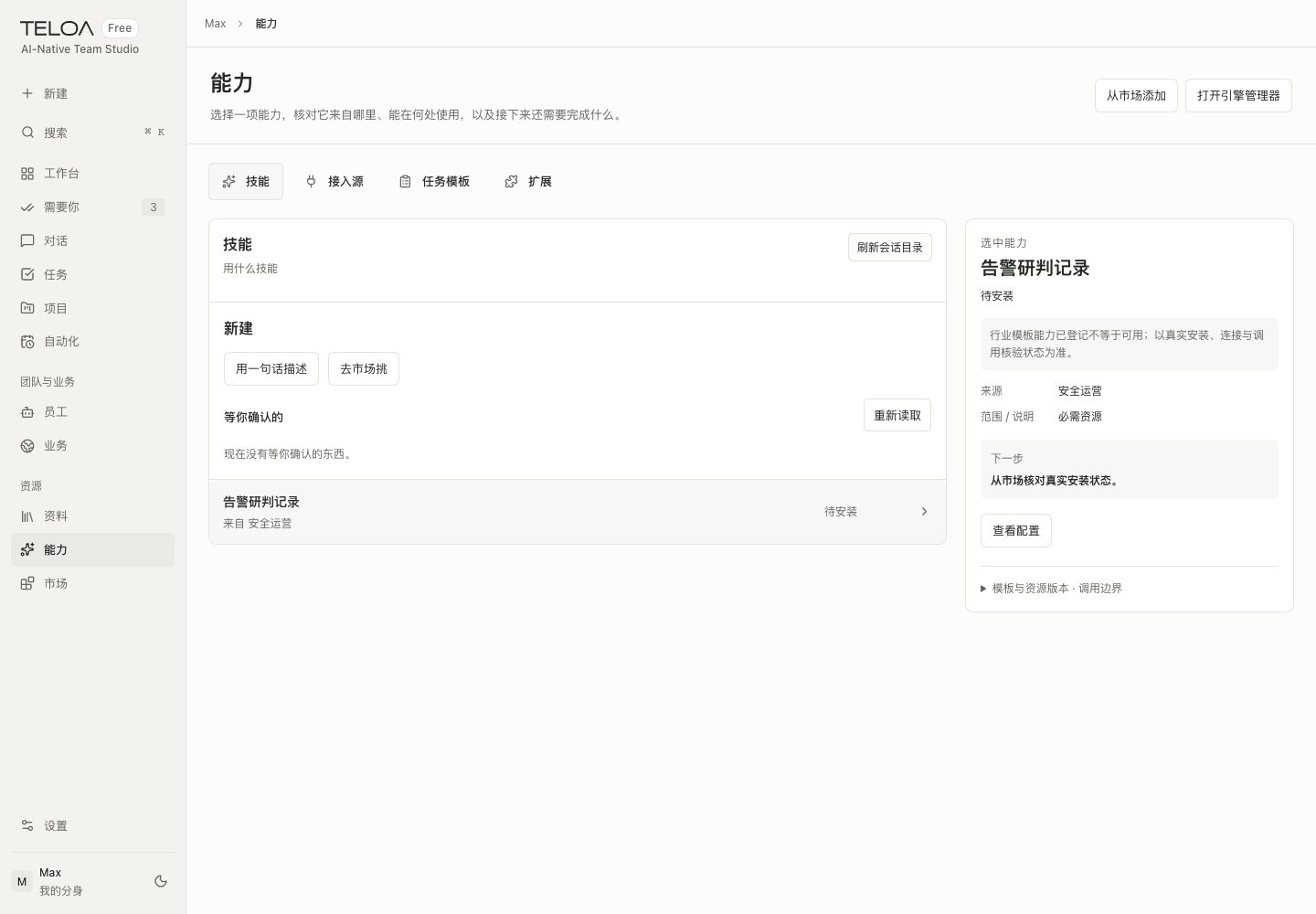Click the 需要你 double-check icon
Screen dimensions: 1316x914
tap(27, 207)
